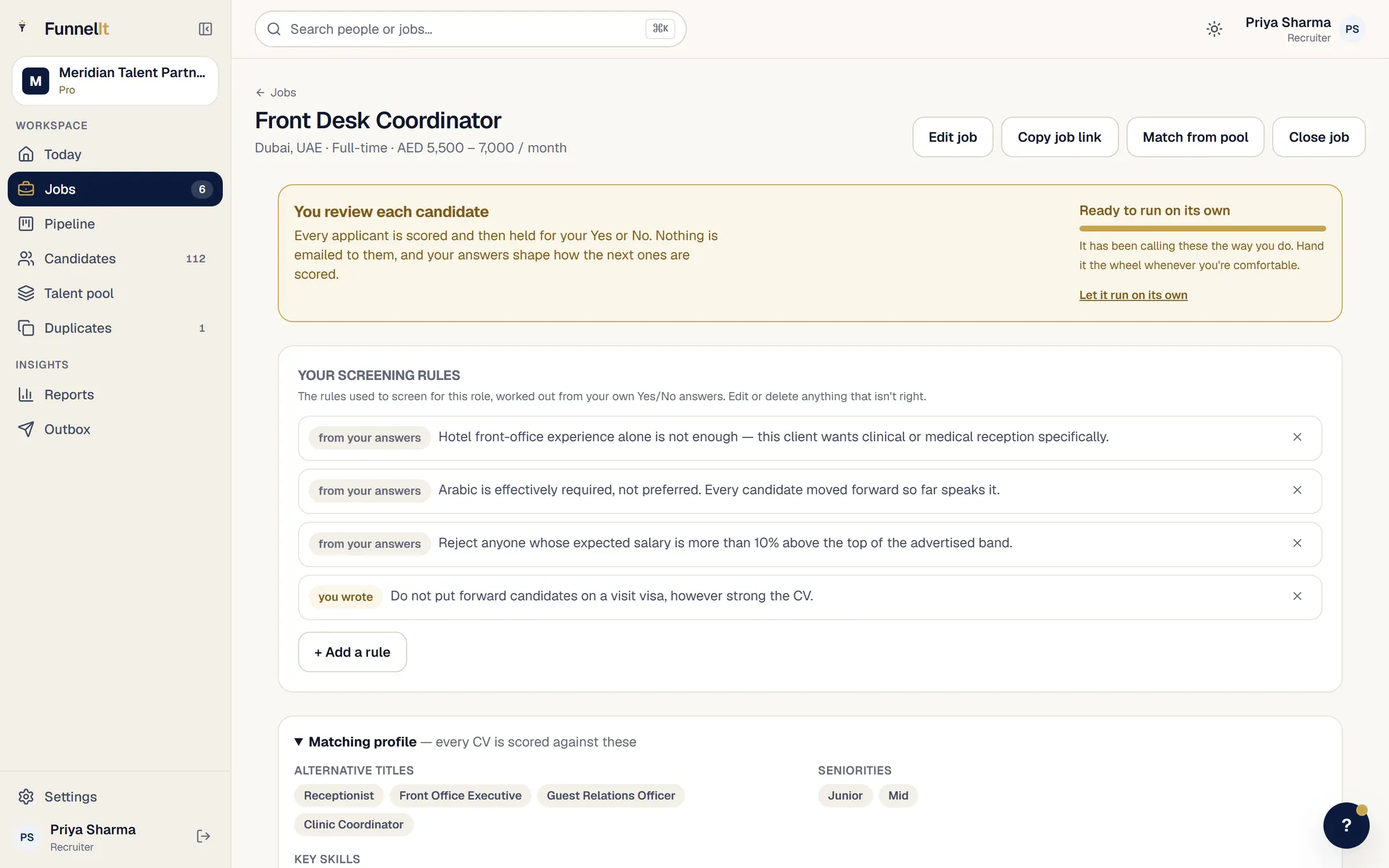
Task: Collapse the sidebar panel icon
Action: tap(205, 29)
